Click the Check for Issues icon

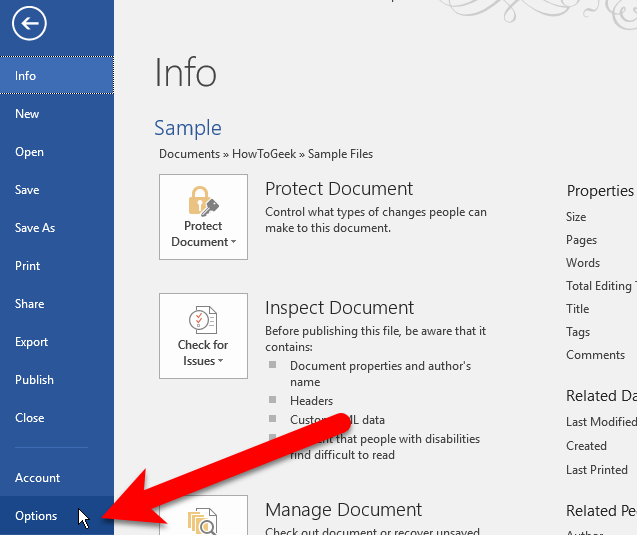click(203, 321)
